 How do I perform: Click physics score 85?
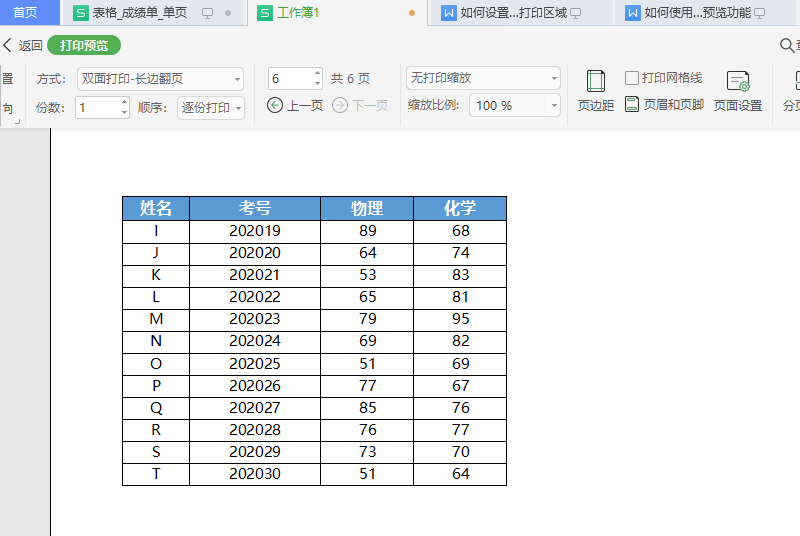pos(367,408)
